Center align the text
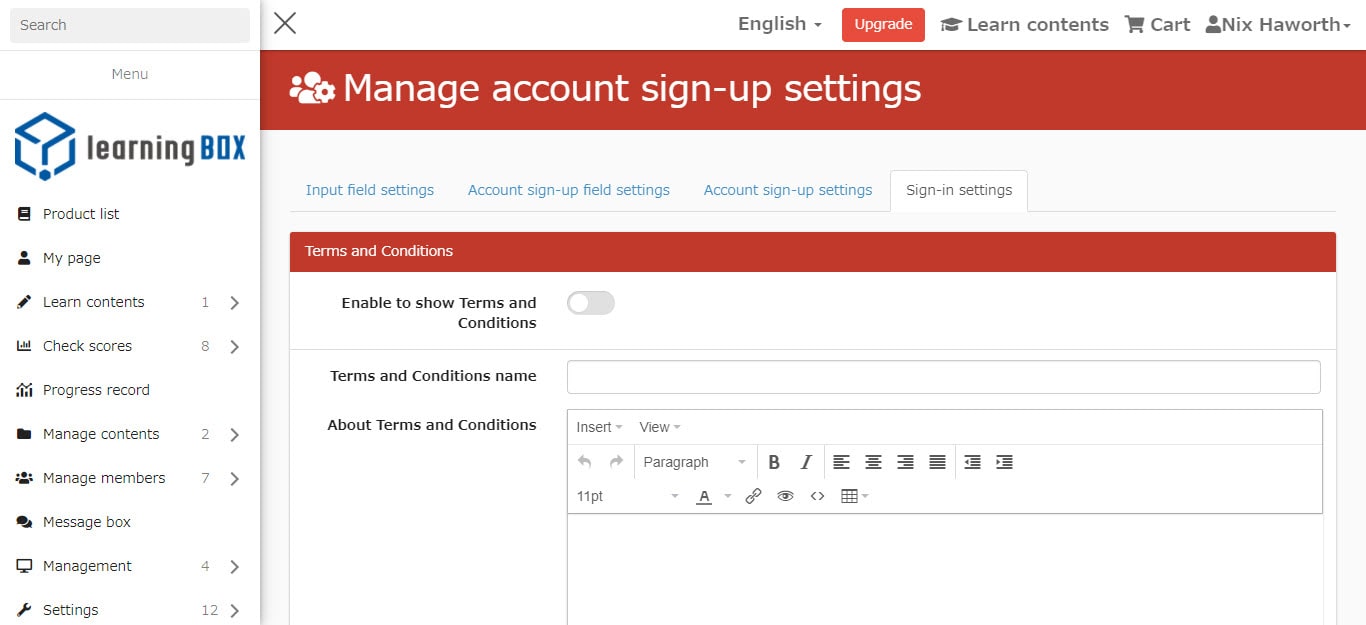 click(873, 462)
